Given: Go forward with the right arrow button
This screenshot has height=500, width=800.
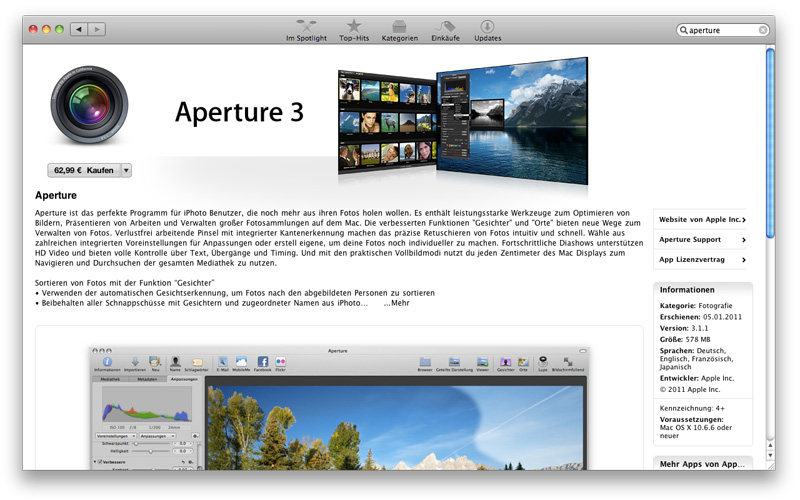Looking at the screenshot, I should [x=97, y=29].
